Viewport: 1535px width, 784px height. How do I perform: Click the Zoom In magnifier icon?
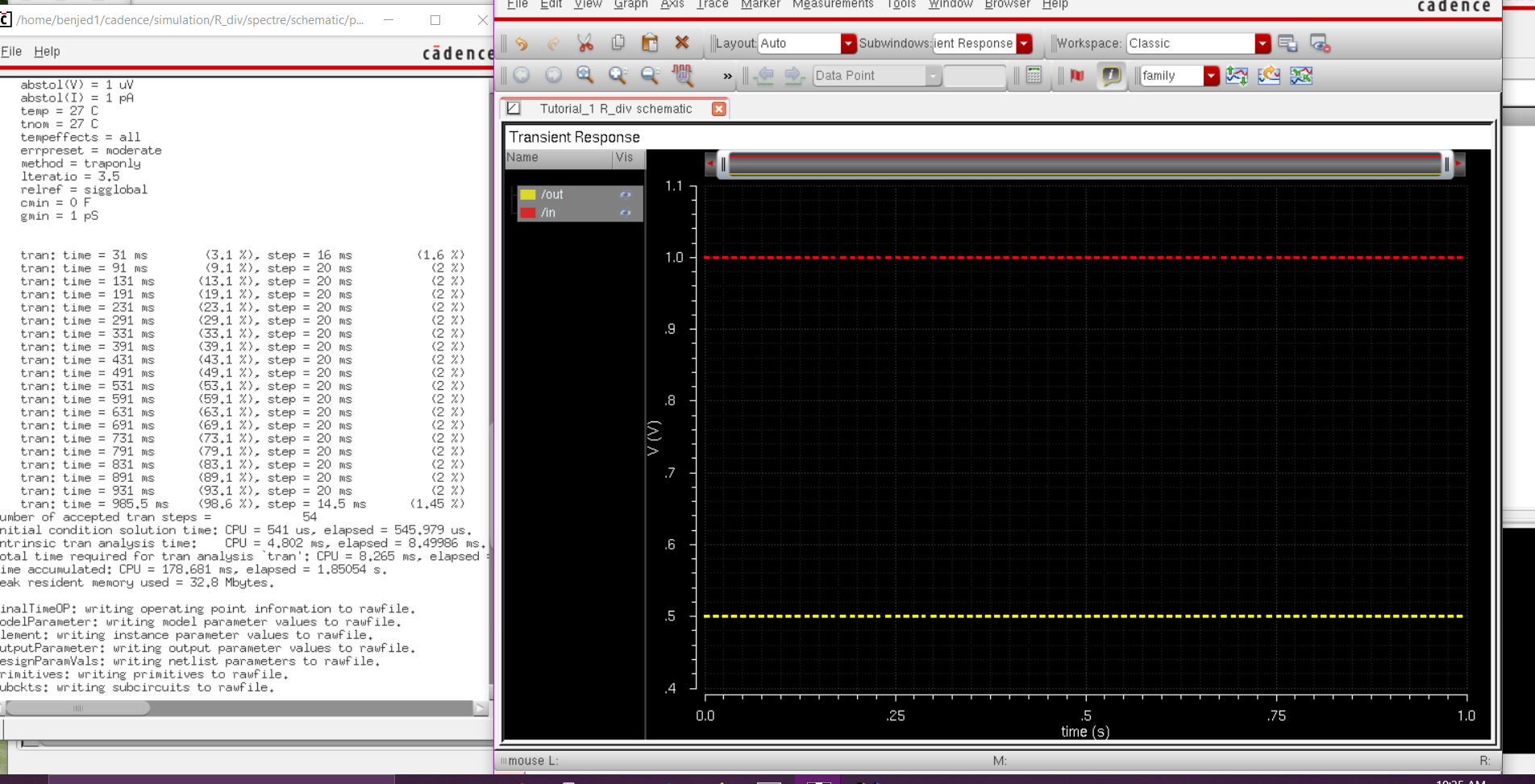[x=618, y=76]
